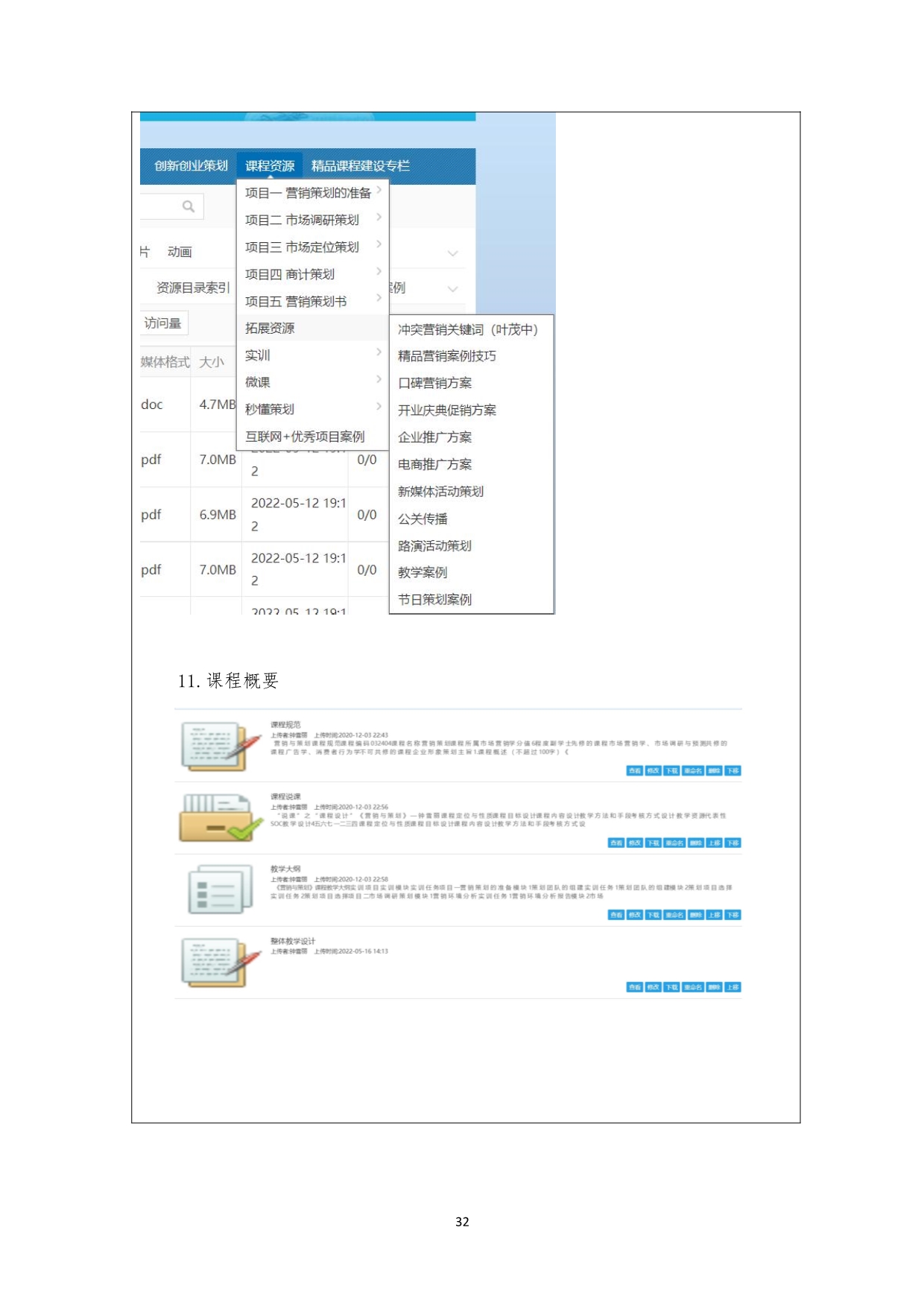This screenshot has height=1306, width=924.
Task: Open the 整体教学设计 title link
Action: tap(292, 941)
